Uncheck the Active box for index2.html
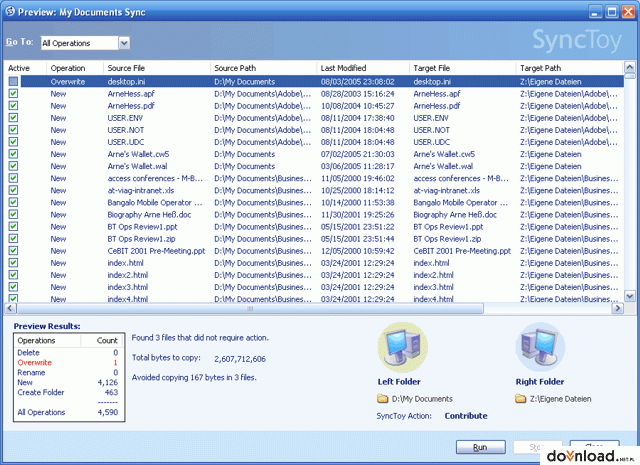The image size is (640, 465). coord(13,275)
